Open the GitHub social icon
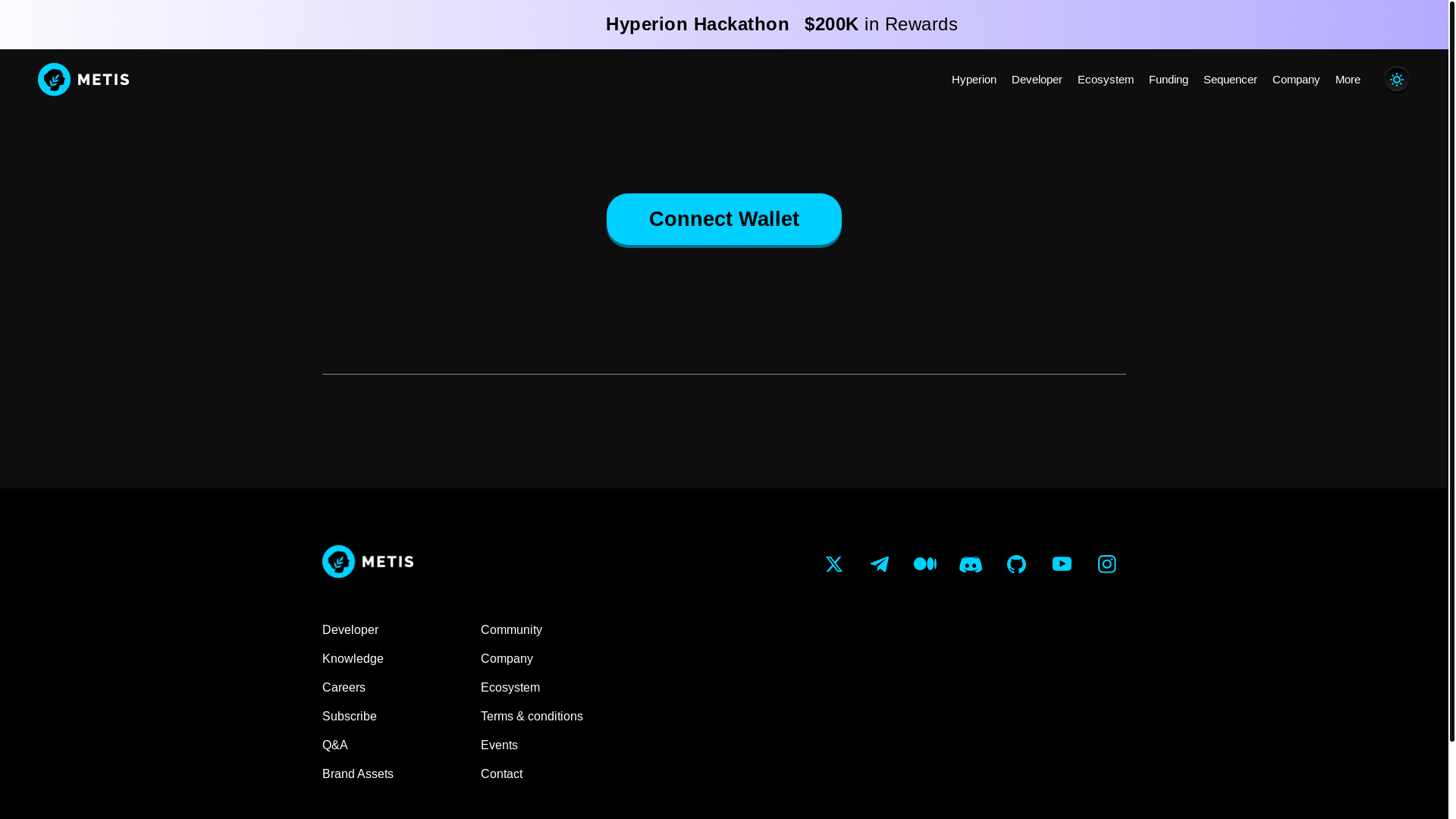 pos(1016,564)
